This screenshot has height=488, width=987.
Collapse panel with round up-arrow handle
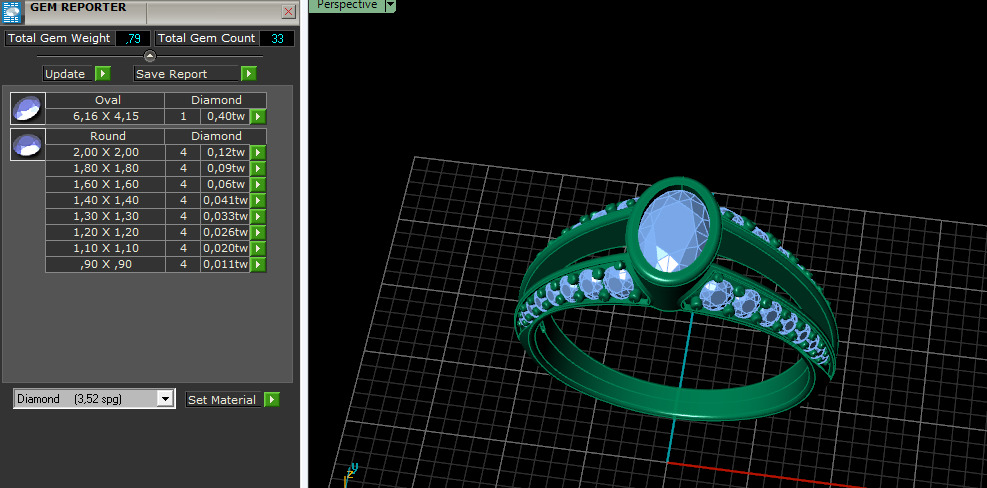pyautogui.click(x=150, y=56)
